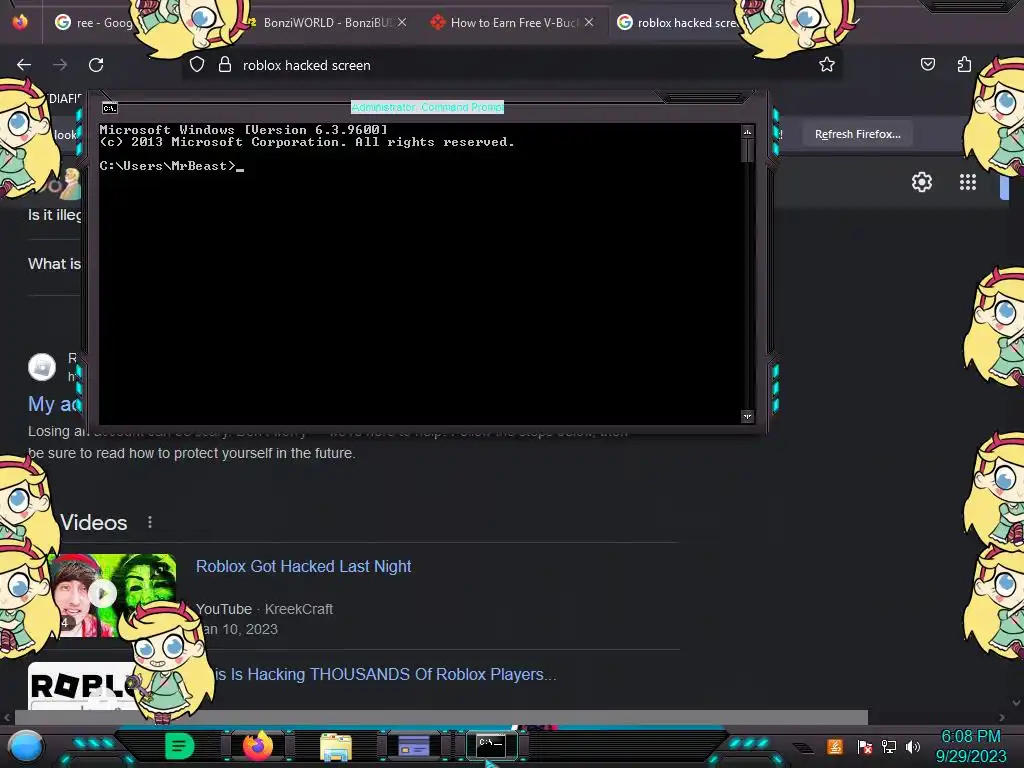Click the Command Prompt vertical scrollbar thumb
This screenshot has width=1024, height=768.
click(x=747, y=150)
